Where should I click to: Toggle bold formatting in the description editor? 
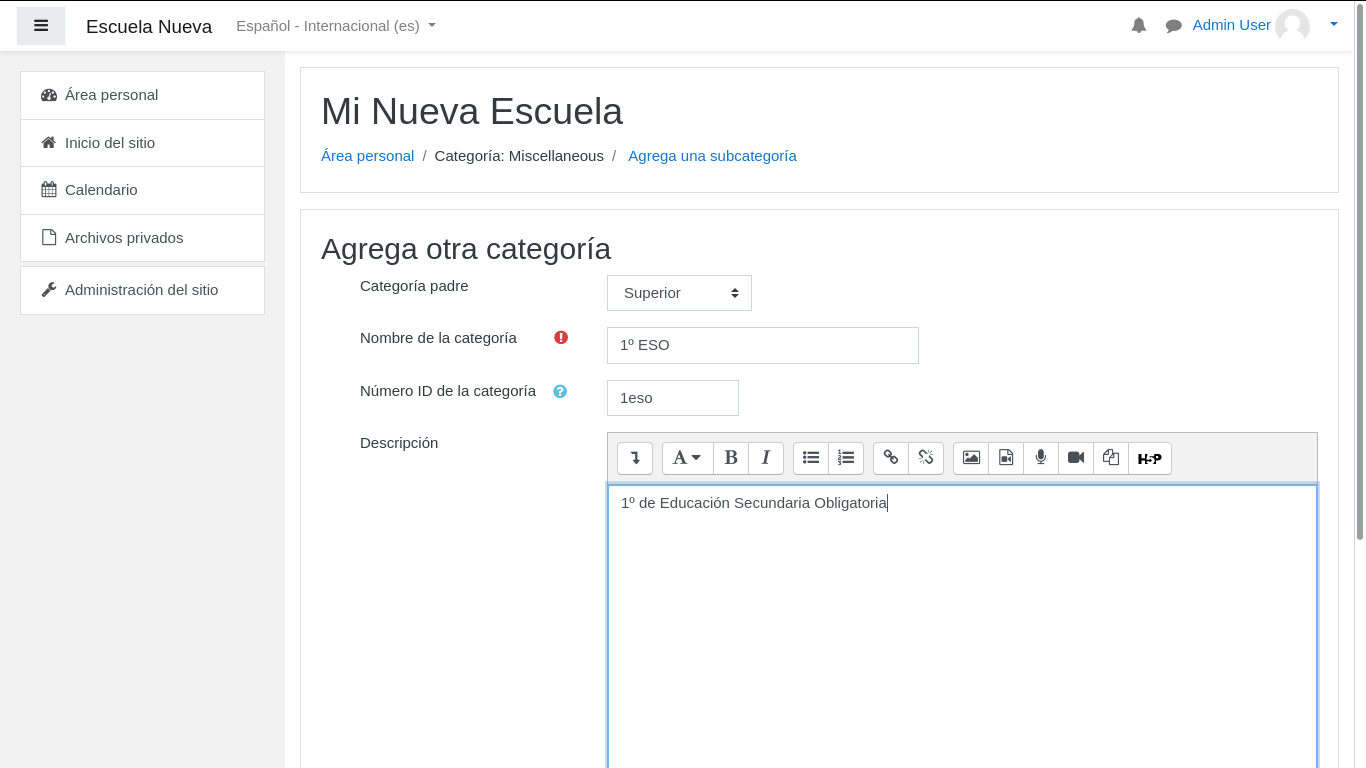pos(731,458)
